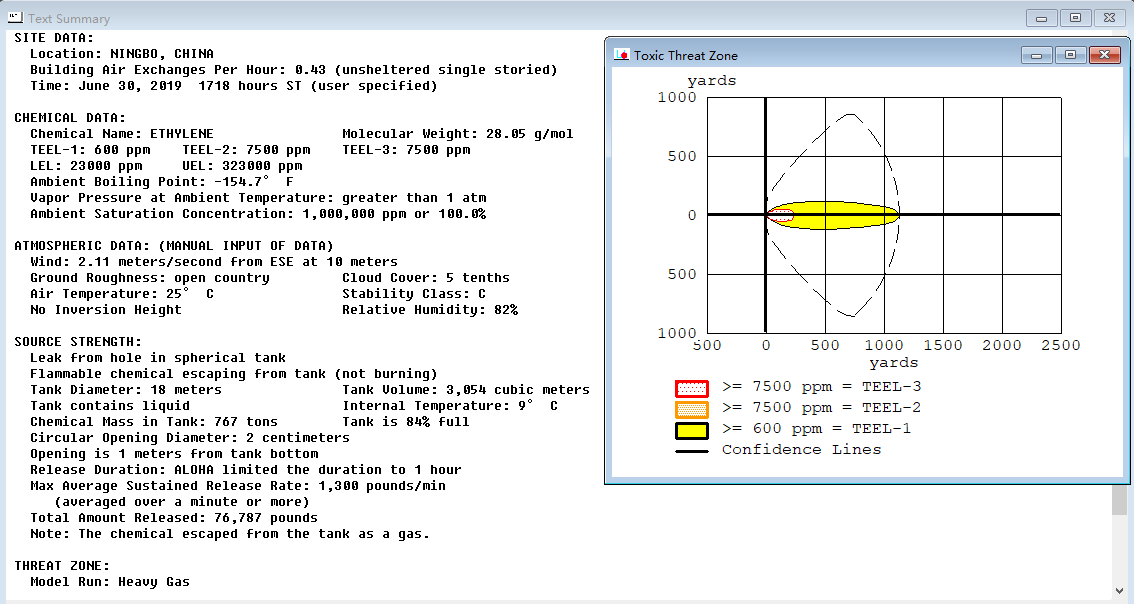Click the 'Text Summary' window title text
The width and height of the screenshot is (1134, 604).
69,19
